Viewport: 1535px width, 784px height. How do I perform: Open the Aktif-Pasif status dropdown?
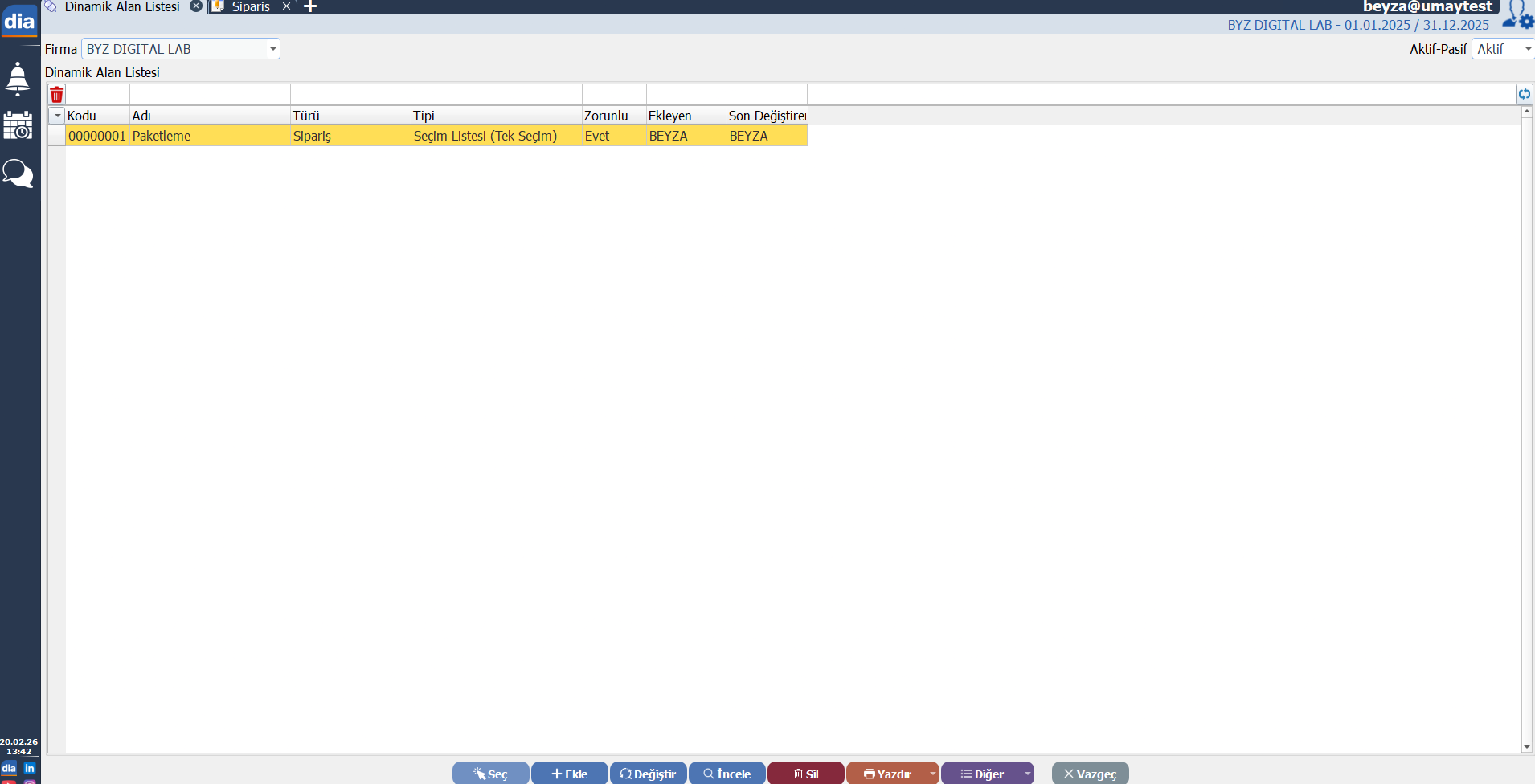(1527, 49)
